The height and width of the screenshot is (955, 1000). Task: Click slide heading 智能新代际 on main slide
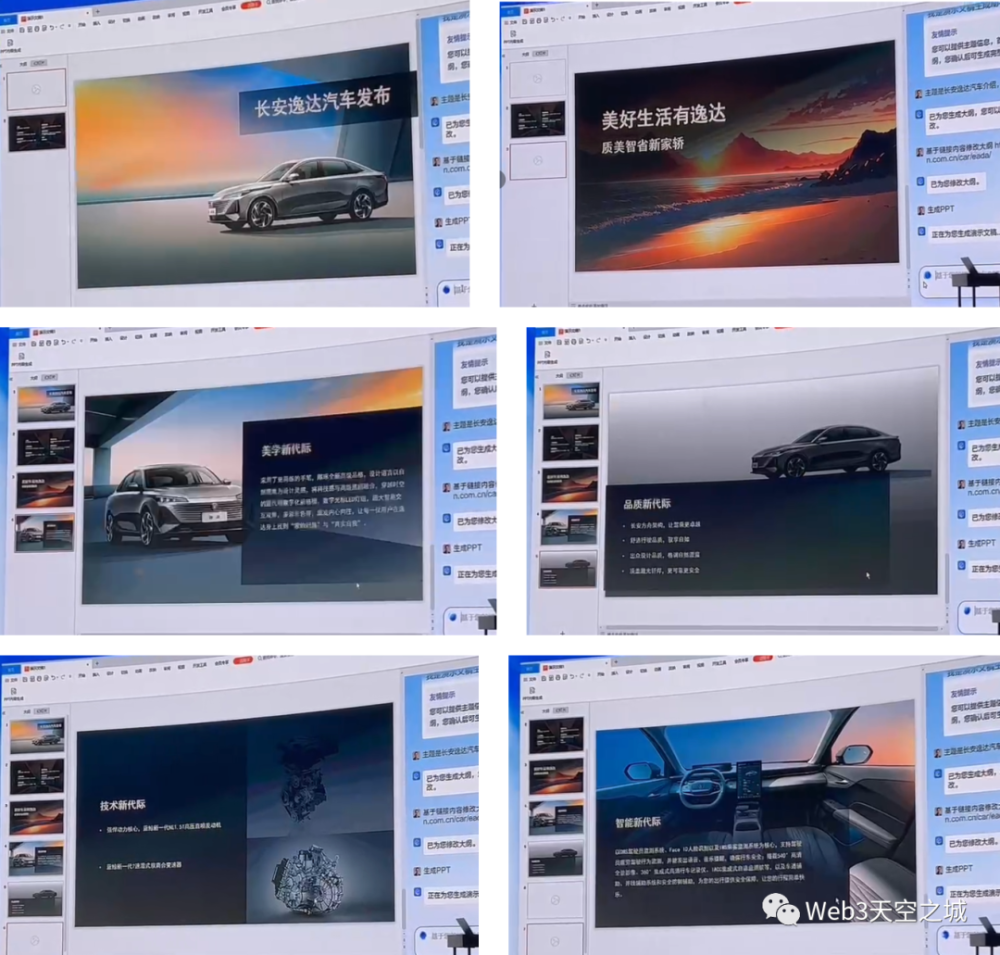638,822
